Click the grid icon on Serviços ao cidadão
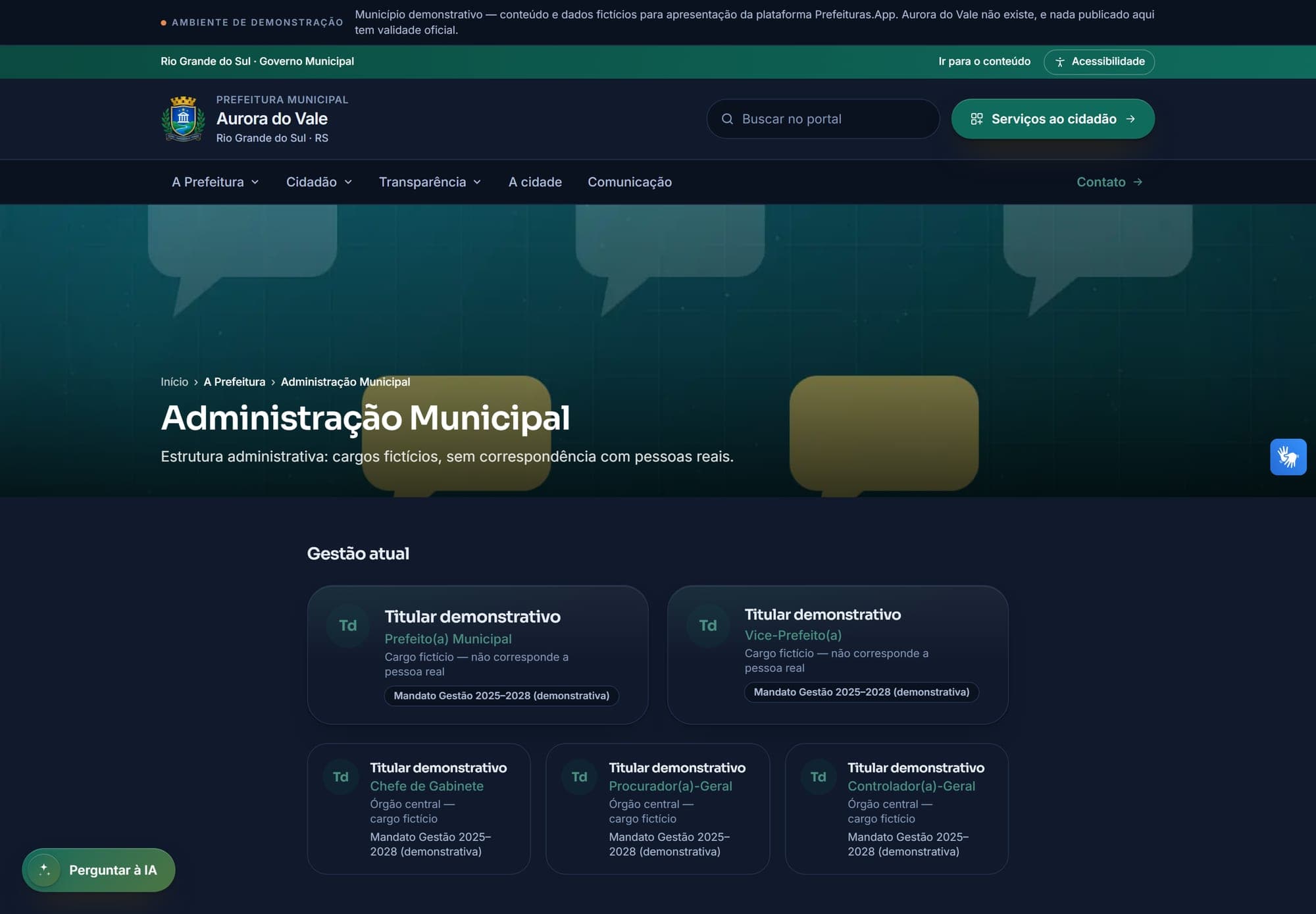The image size is (1316, 914). tap(976, 119)
